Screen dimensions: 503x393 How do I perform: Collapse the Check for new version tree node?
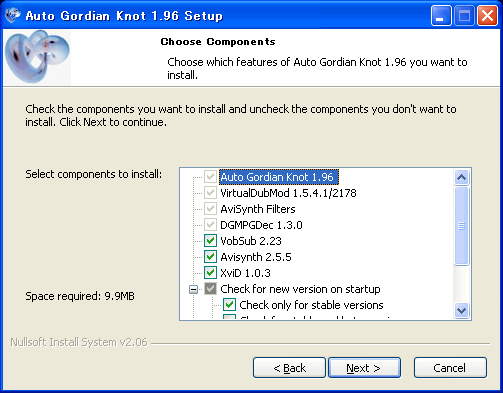193,289
